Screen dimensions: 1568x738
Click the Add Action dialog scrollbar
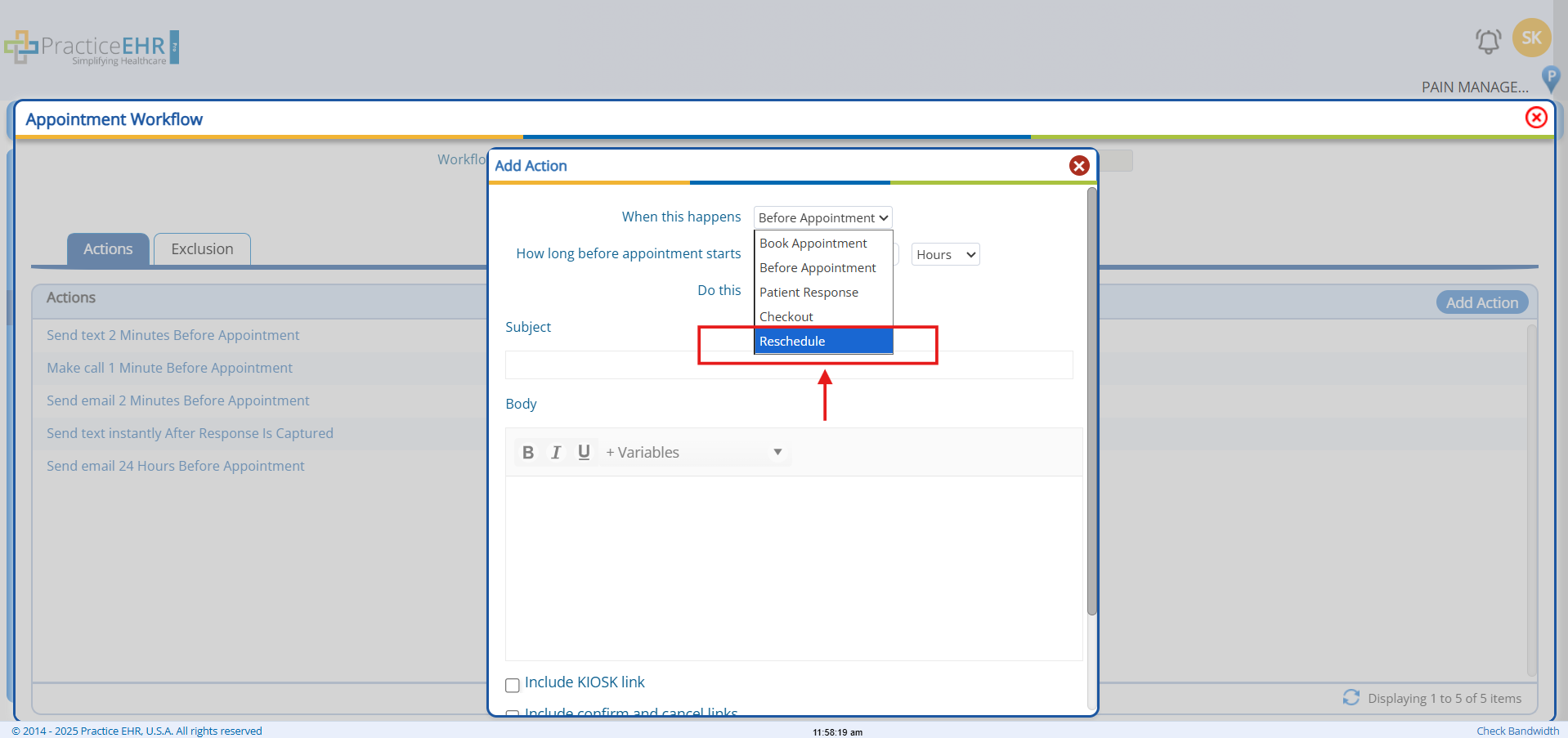[1091, 400]
